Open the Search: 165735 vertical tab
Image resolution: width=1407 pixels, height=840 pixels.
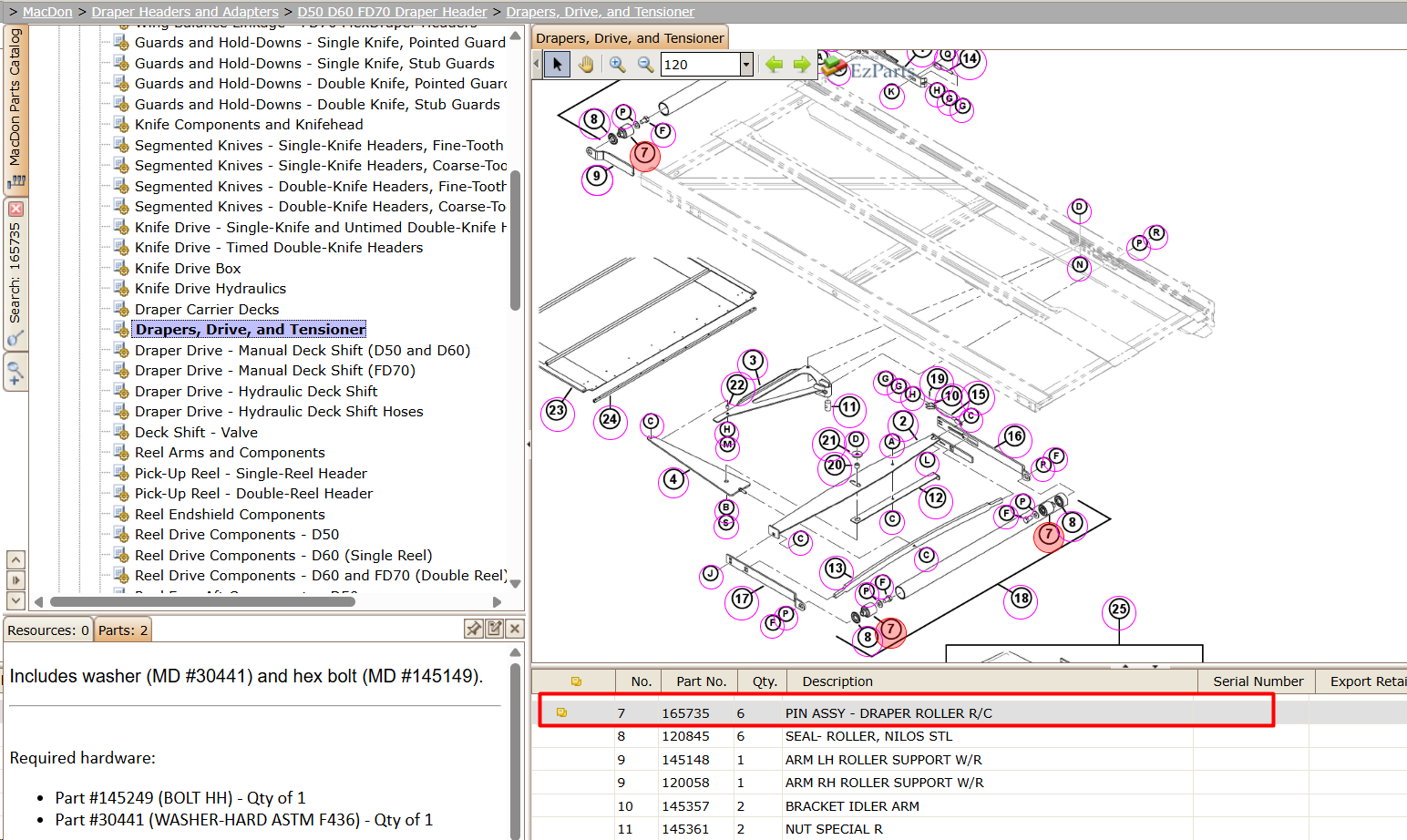15,273
